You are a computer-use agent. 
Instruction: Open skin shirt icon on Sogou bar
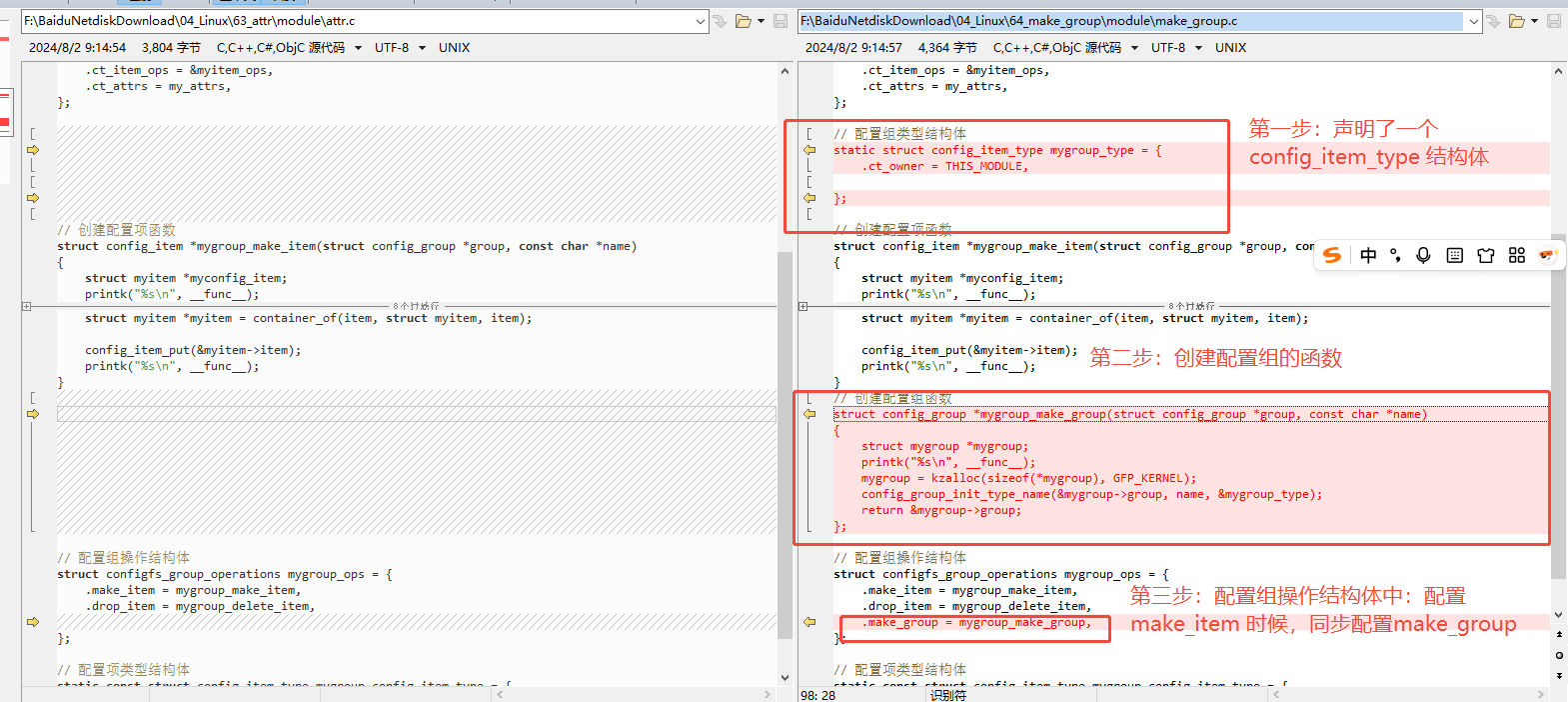(x=1486, y=255)
